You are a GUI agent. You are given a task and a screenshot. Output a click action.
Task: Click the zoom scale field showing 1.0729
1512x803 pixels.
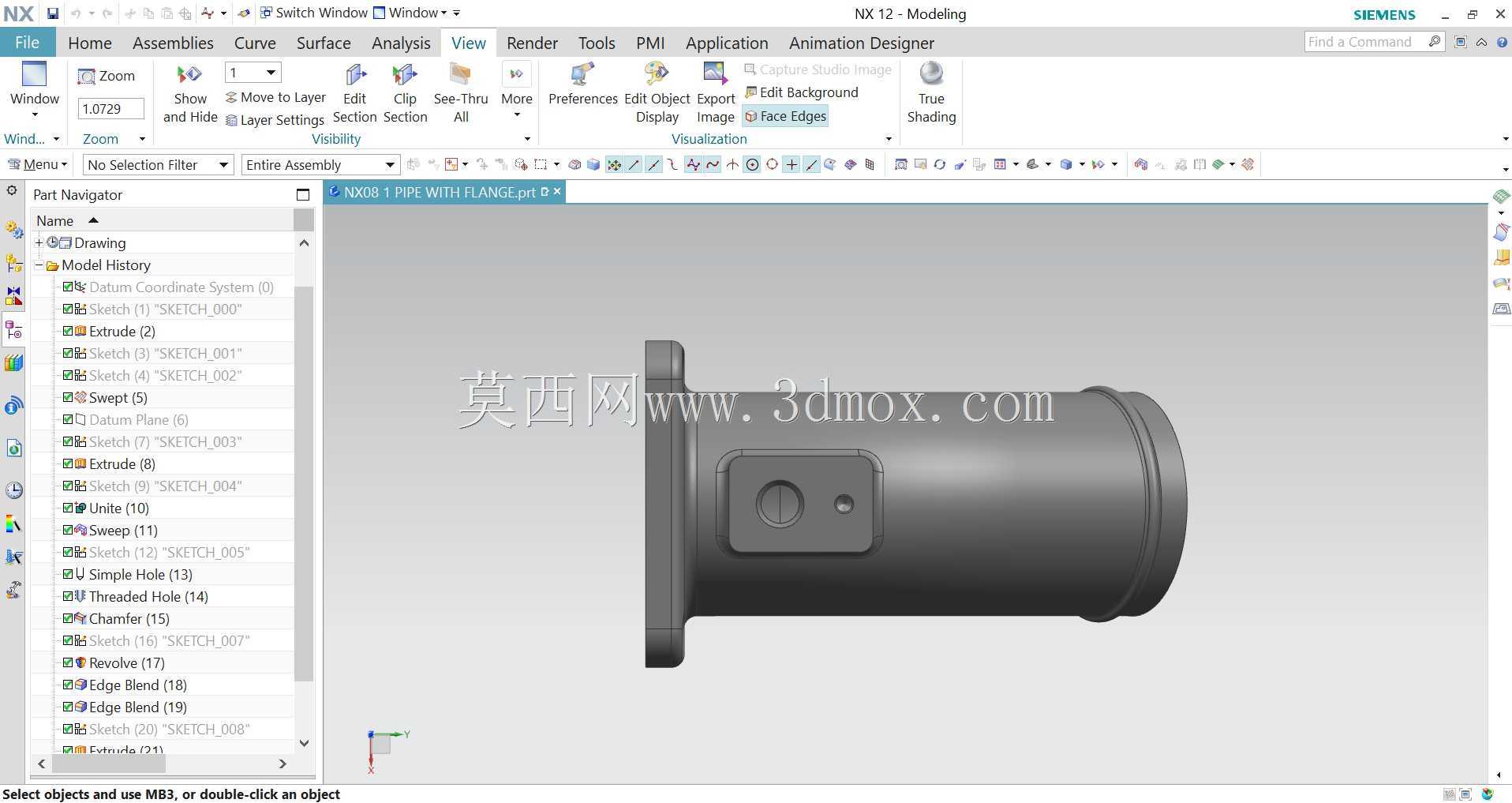[110, 109]
